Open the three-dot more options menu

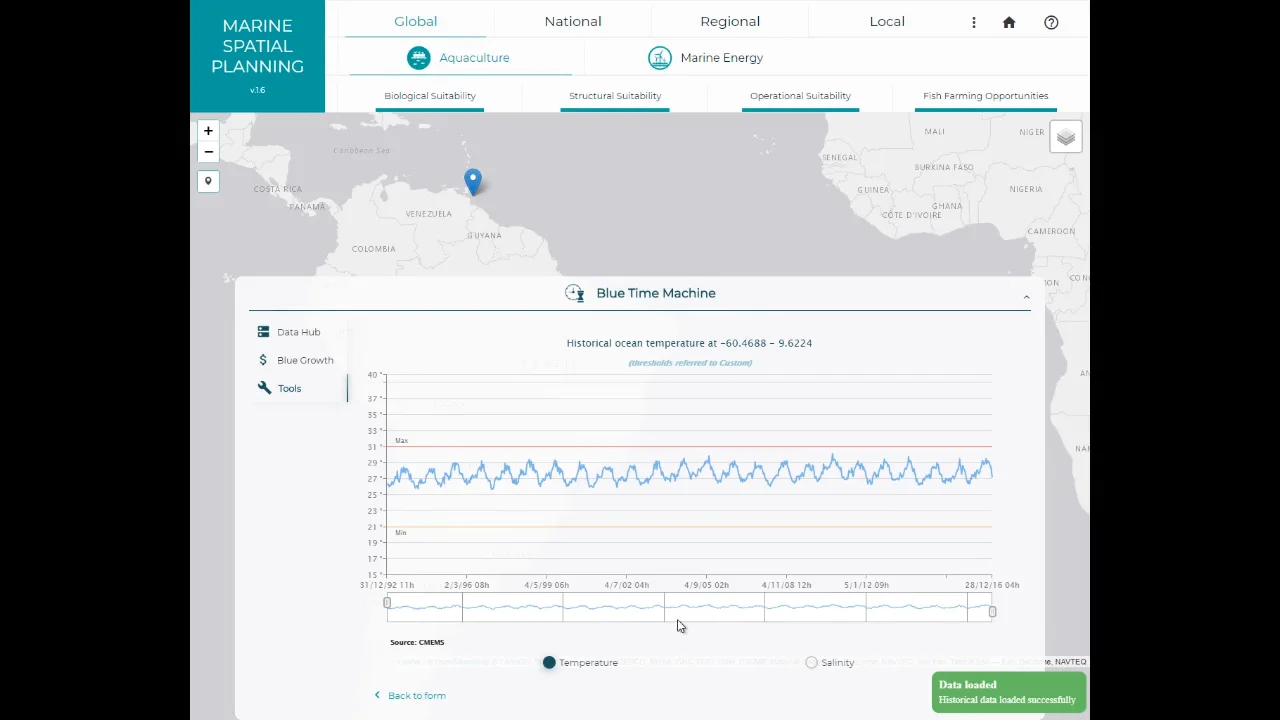(973, 22)
